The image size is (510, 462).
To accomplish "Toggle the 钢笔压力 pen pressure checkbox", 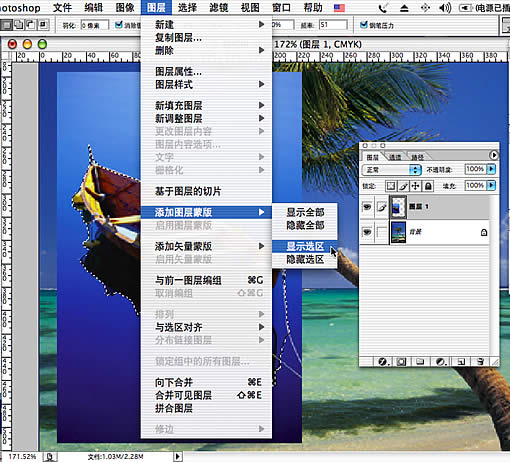I will (364, 24).
